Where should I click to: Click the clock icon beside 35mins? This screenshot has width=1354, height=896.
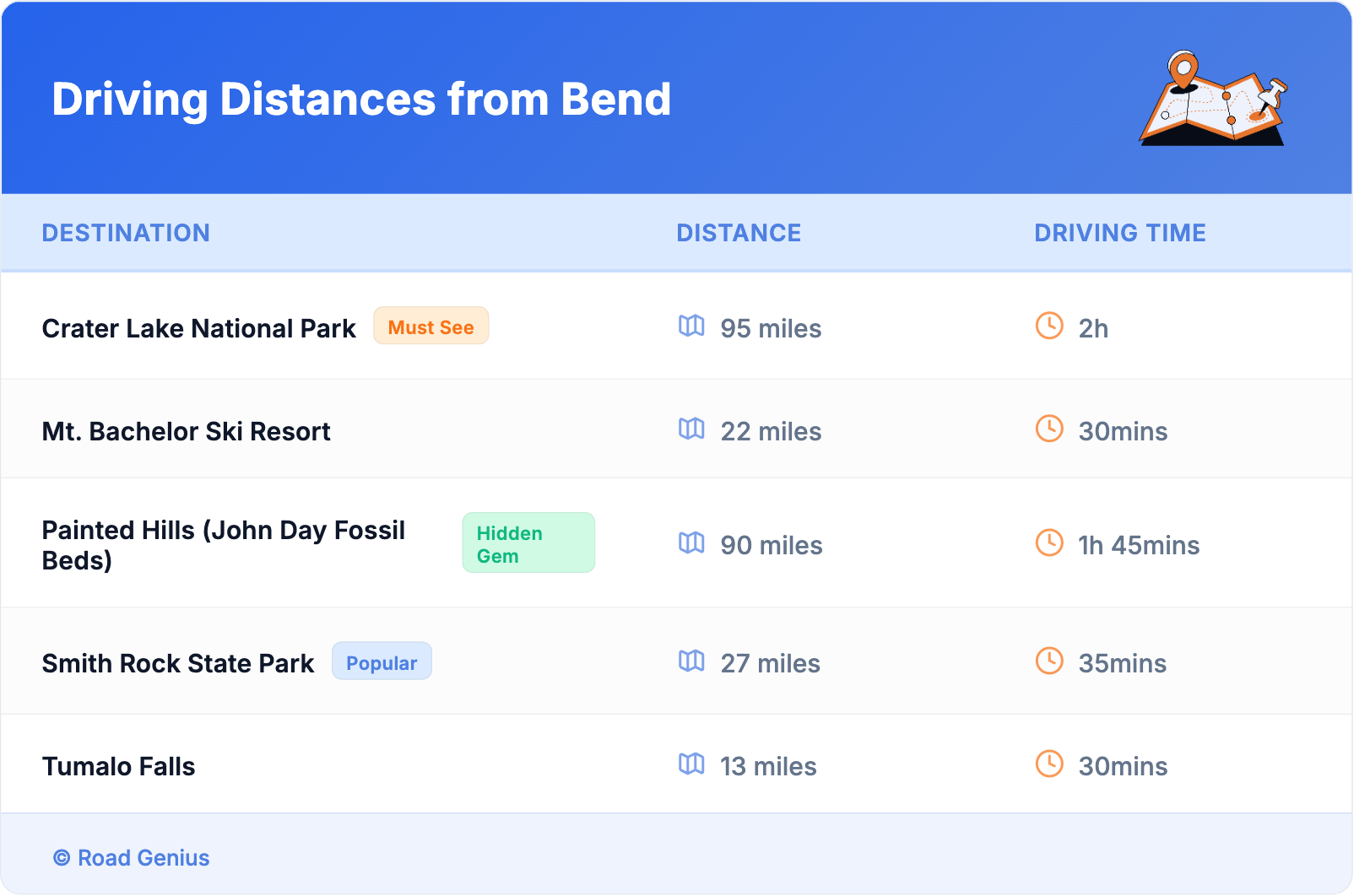tap(1049, 661)
